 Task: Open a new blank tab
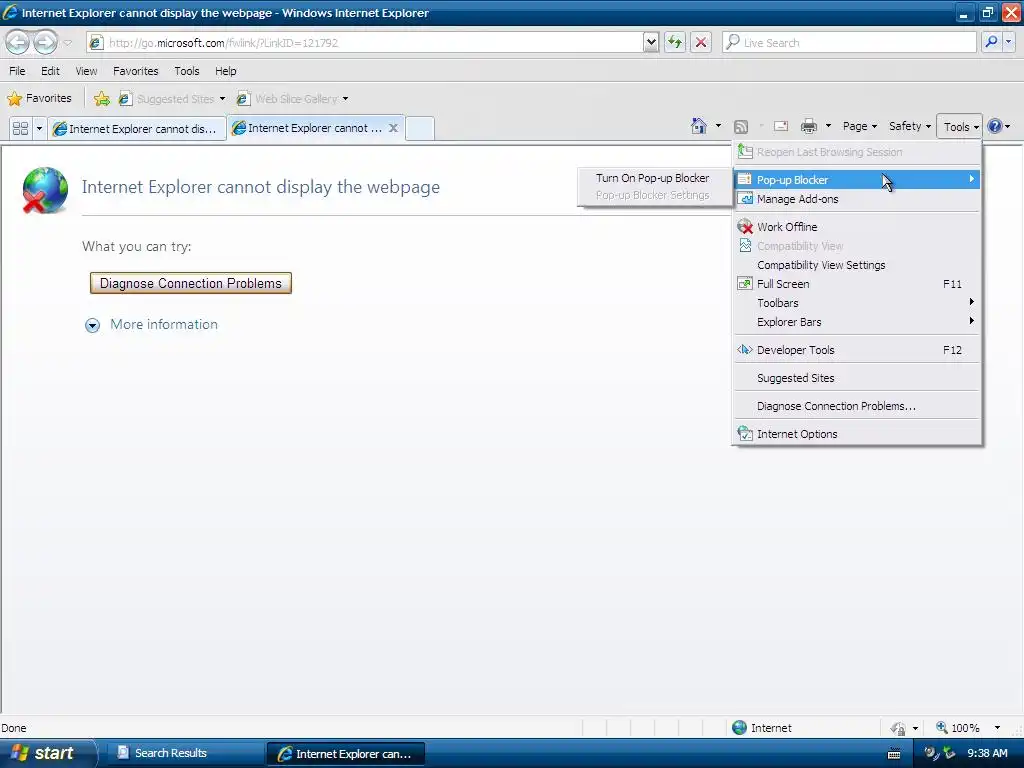pyautogui.click(x=420, y=128)
